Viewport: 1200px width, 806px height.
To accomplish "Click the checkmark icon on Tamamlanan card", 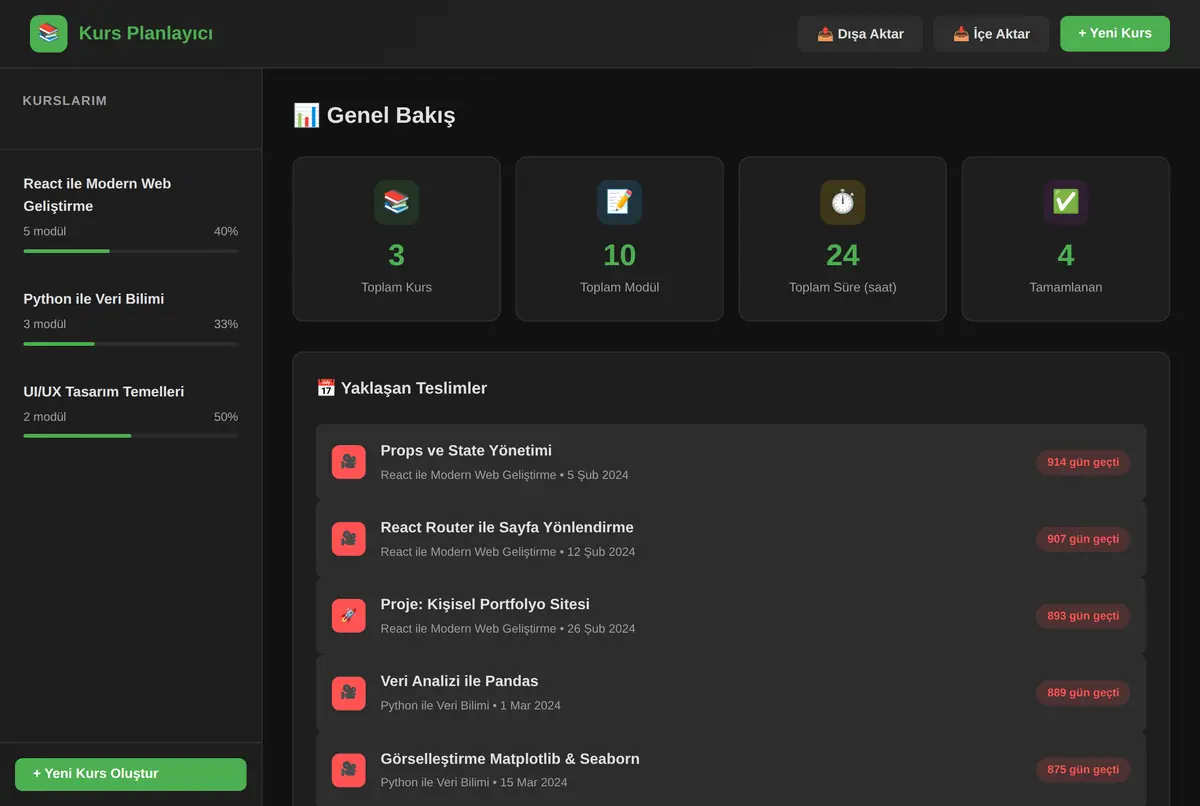I will coord(1066,202).
